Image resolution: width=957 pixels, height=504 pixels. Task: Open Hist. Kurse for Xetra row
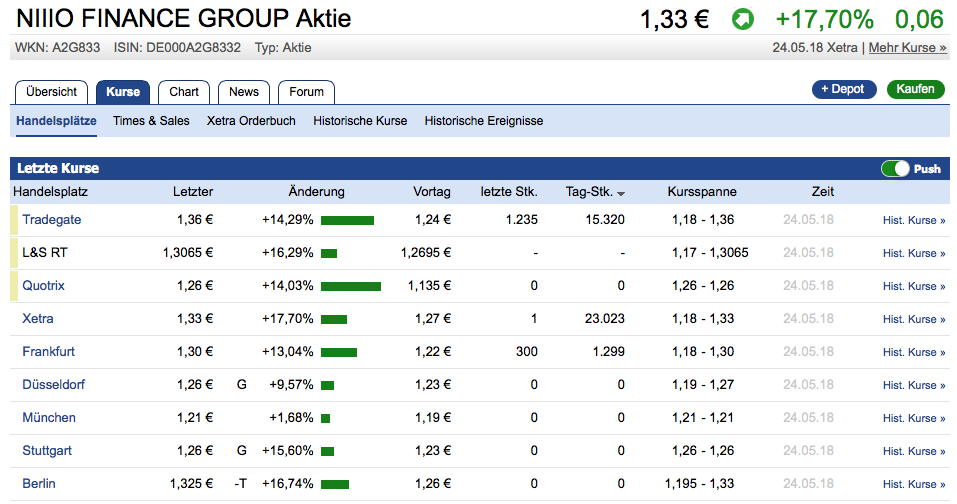pyautogui.click(x=914, y=319)
